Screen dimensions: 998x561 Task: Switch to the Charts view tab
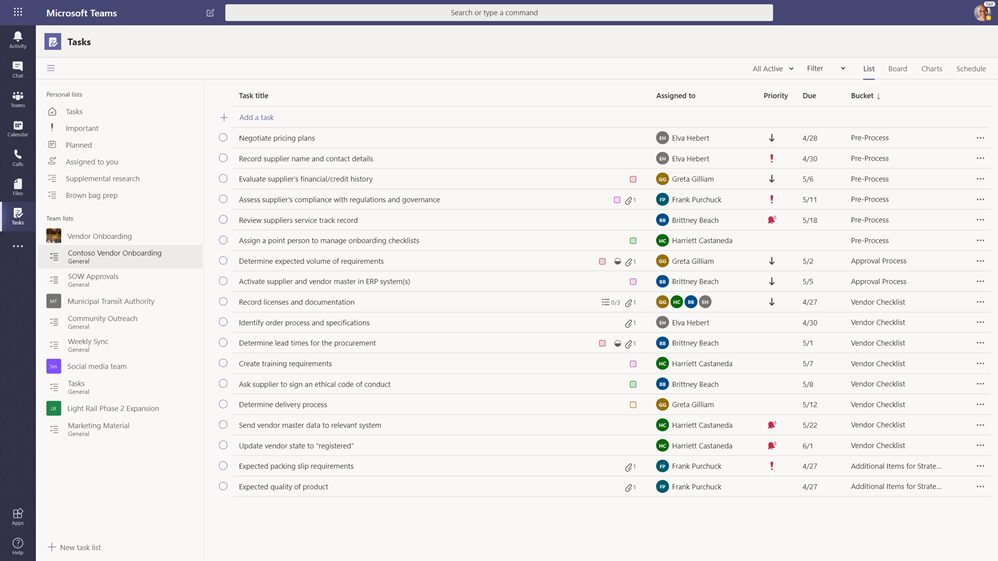pos(931,69)
